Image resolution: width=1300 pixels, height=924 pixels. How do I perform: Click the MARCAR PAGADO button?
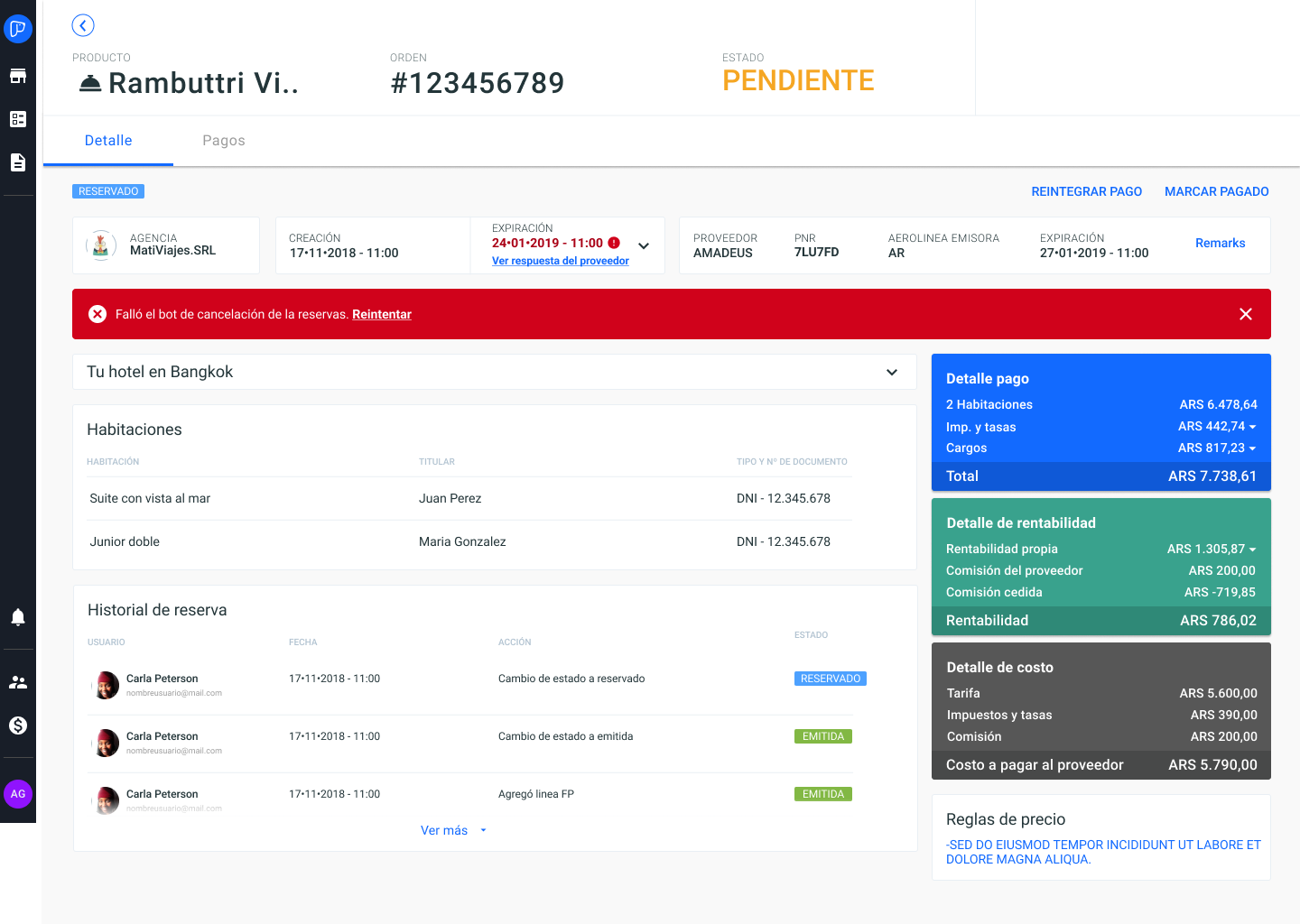point(1216,191)
